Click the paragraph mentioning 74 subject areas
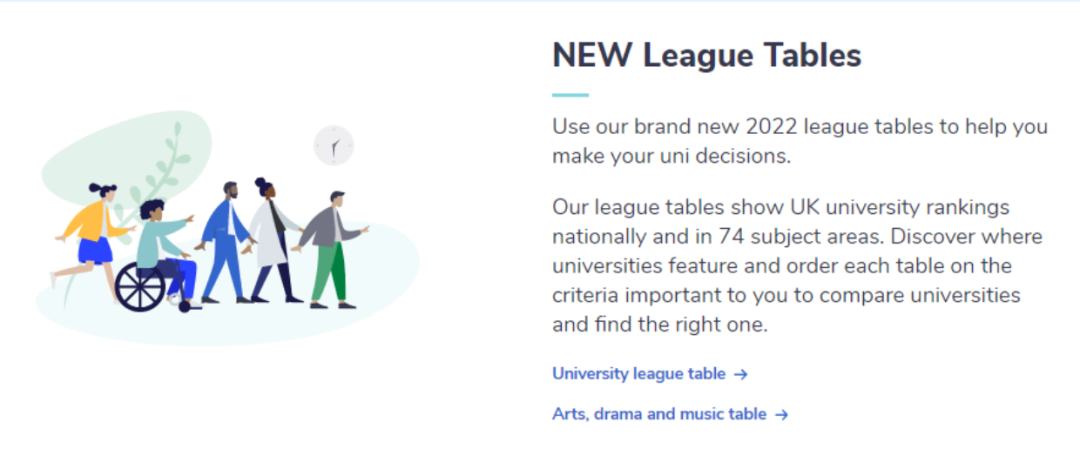The width and height of the screenshot is (1080, 449). click(797, 266)
